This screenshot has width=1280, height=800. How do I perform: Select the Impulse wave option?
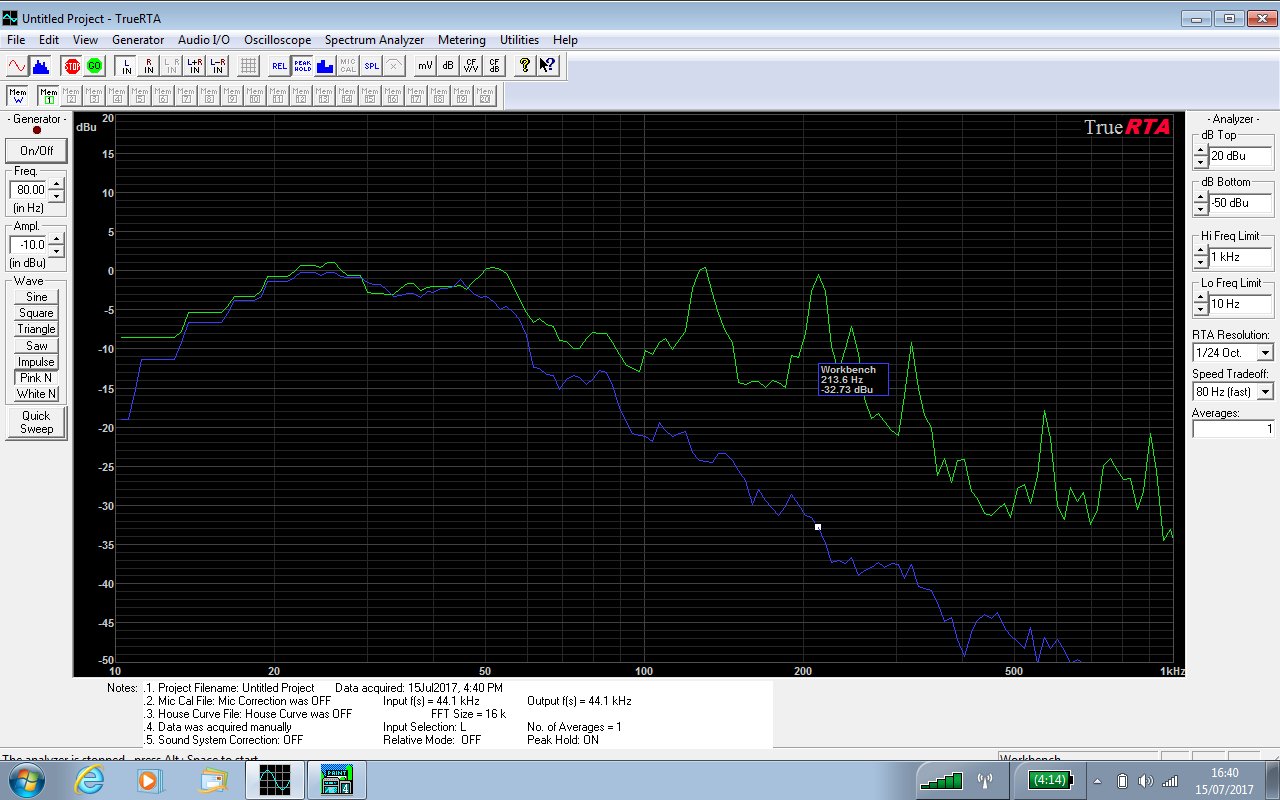[36, 362]
